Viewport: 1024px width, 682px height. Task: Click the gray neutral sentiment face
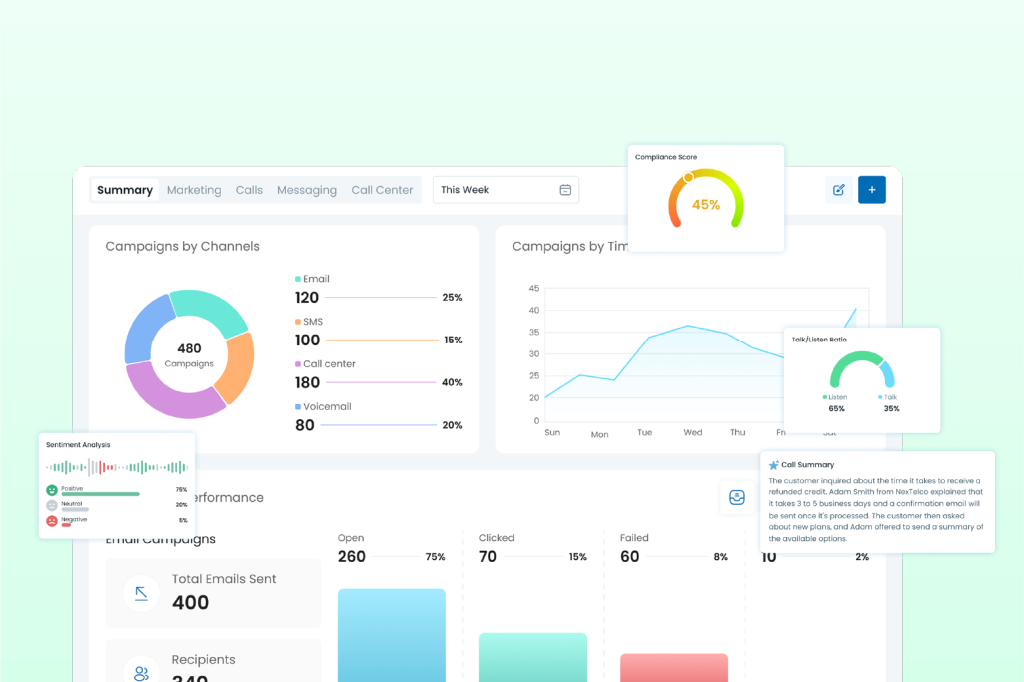point(51,505)
